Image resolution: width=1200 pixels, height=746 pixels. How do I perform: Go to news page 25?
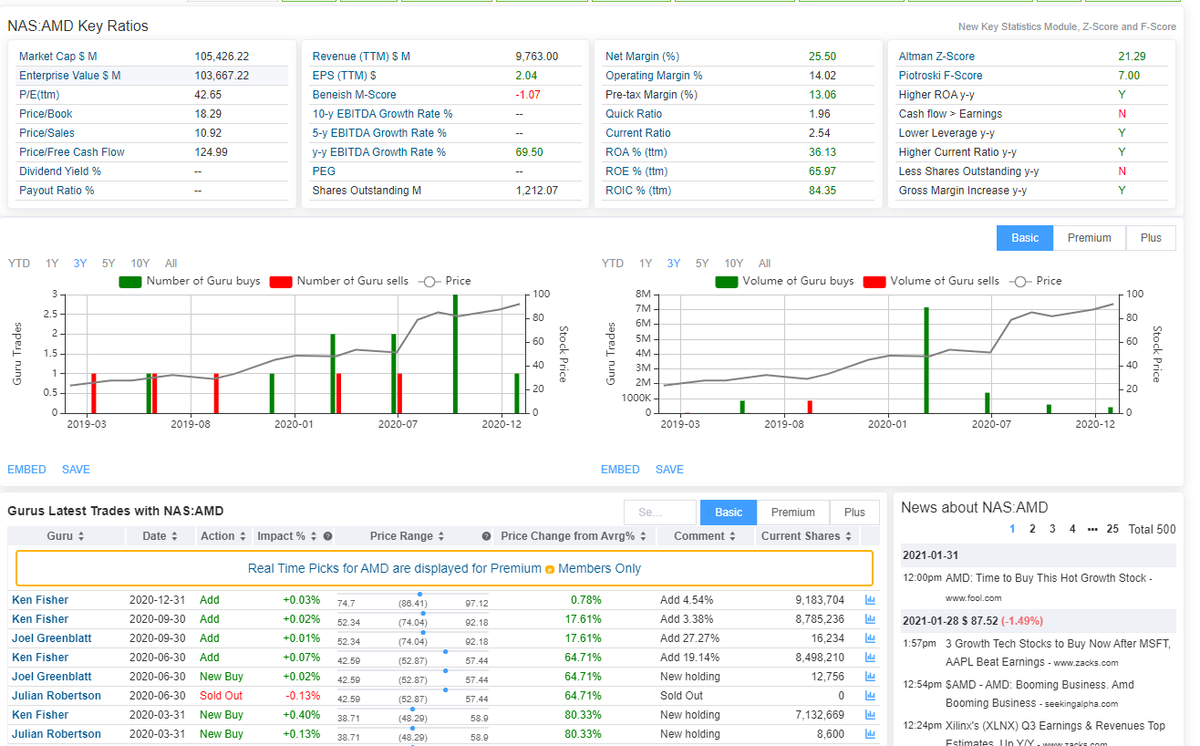(1113, 529)
